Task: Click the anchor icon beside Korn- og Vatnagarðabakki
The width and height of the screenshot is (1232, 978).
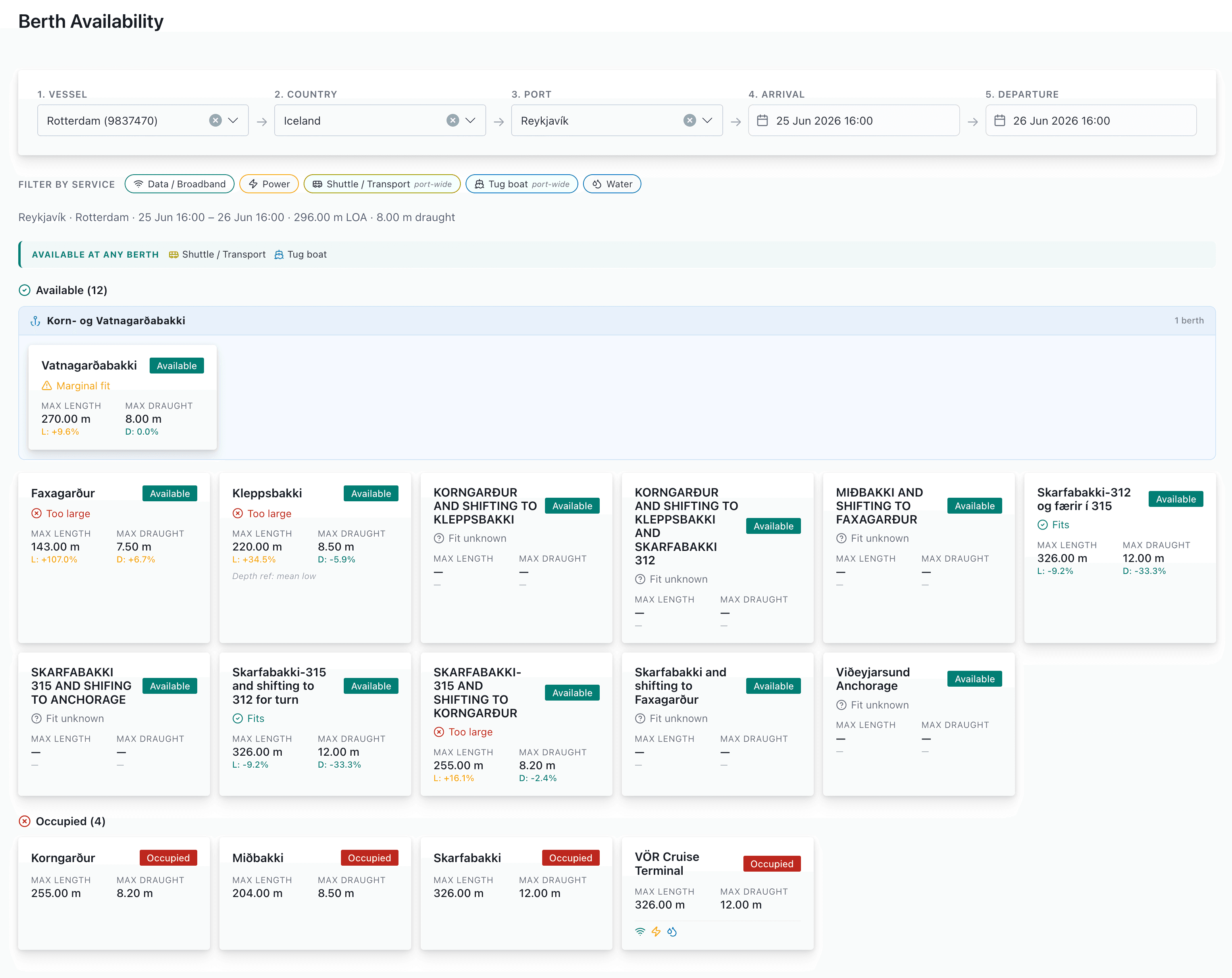Action: (x=35, y=321)
